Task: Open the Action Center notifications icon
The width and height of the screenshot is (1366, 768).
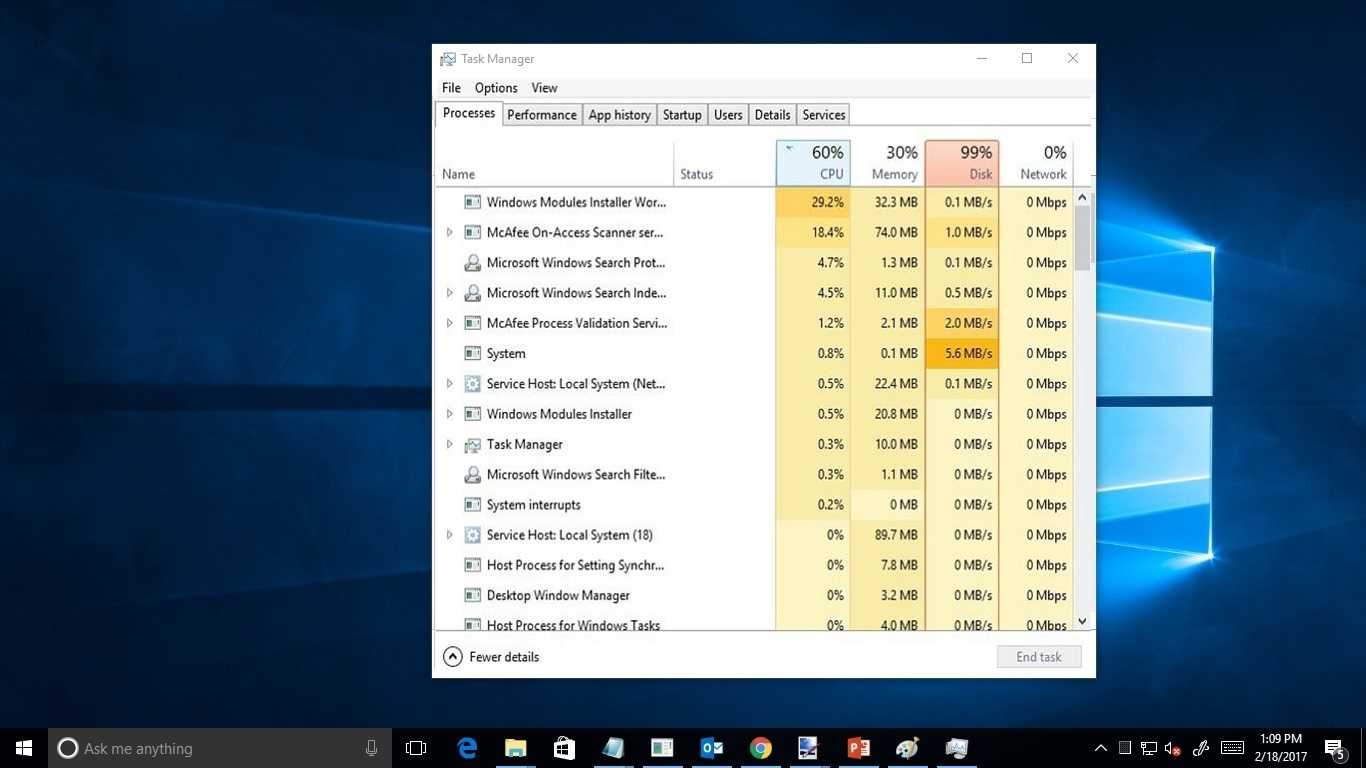Action: (x=1334, y=748)
